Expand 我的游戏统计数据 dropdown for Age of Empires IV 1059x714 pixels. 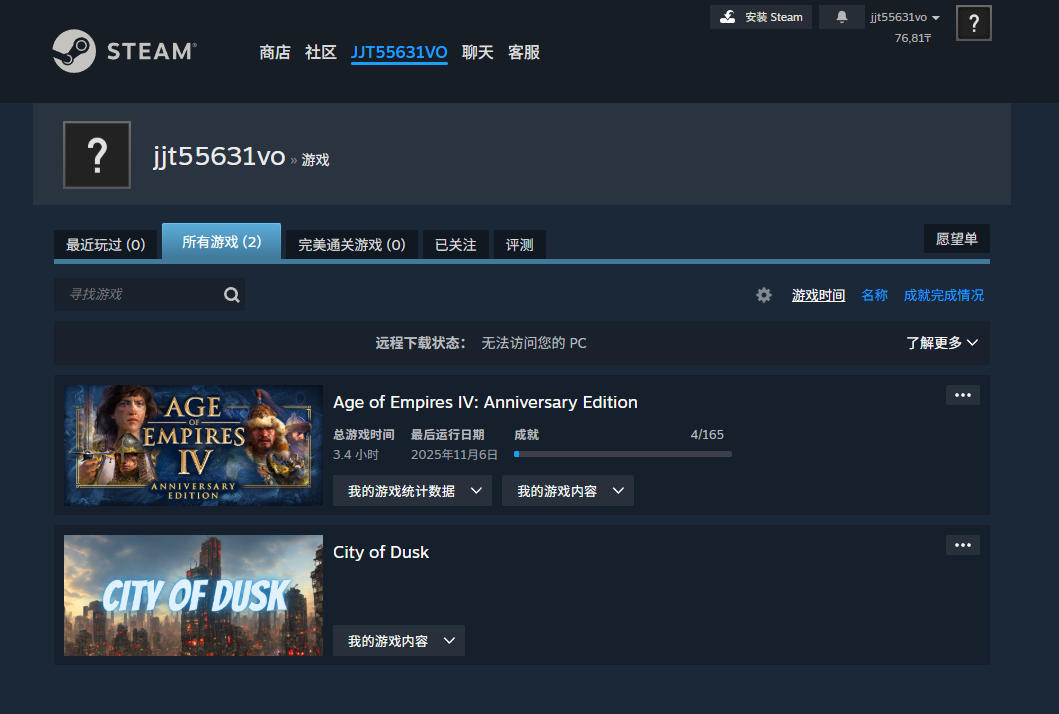(x=412, y=491)
